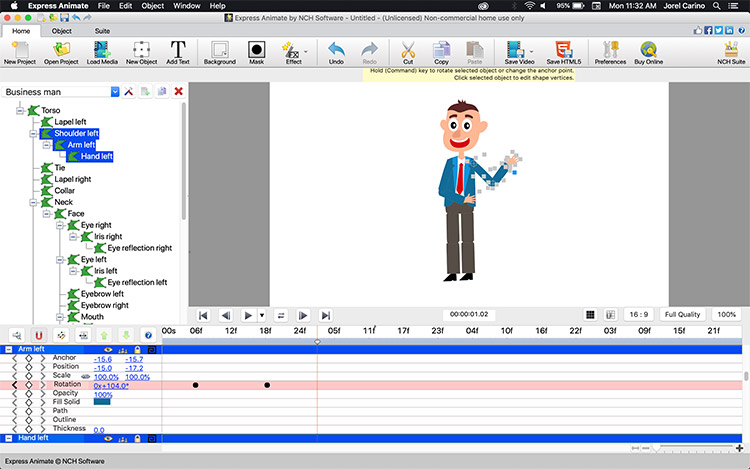The height and width of the screenshot is (469, 750).
Task: Click the Mask tool icon
Action: click(256, 51)
